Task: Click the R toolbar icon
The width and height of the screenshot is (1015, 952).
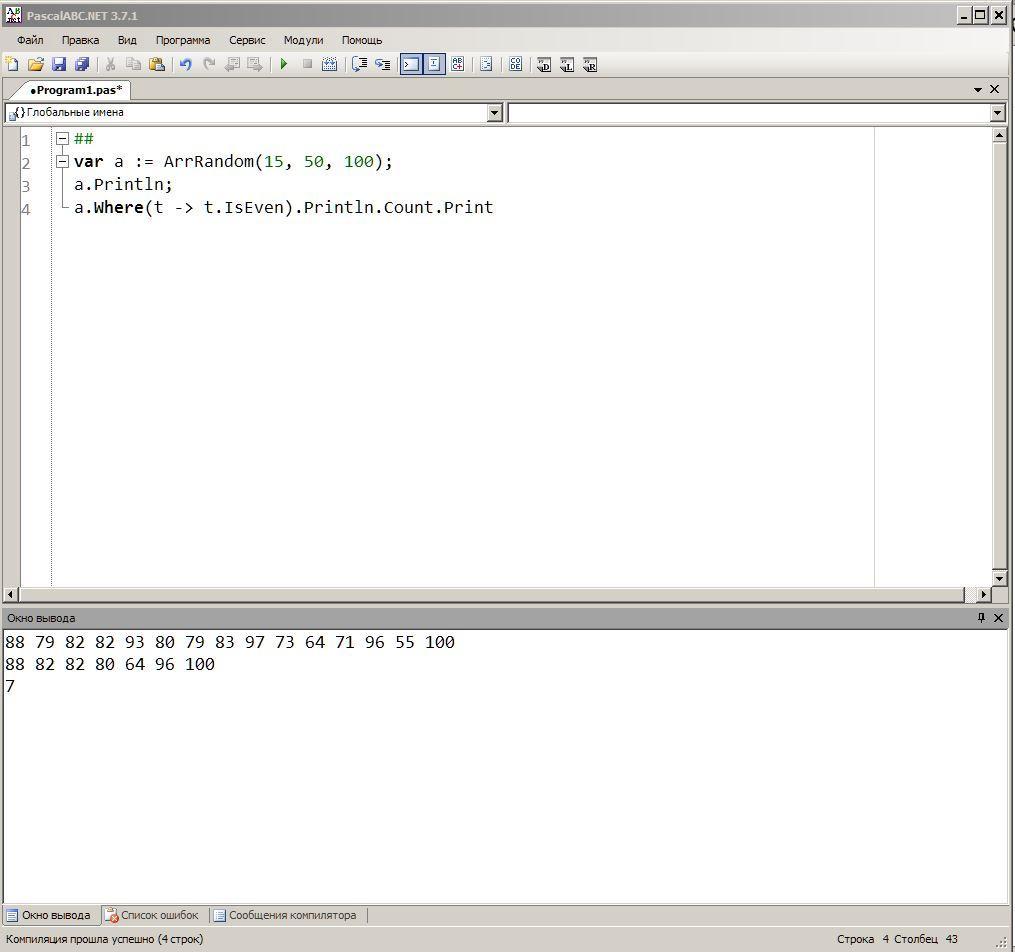Action: point(590,64)
